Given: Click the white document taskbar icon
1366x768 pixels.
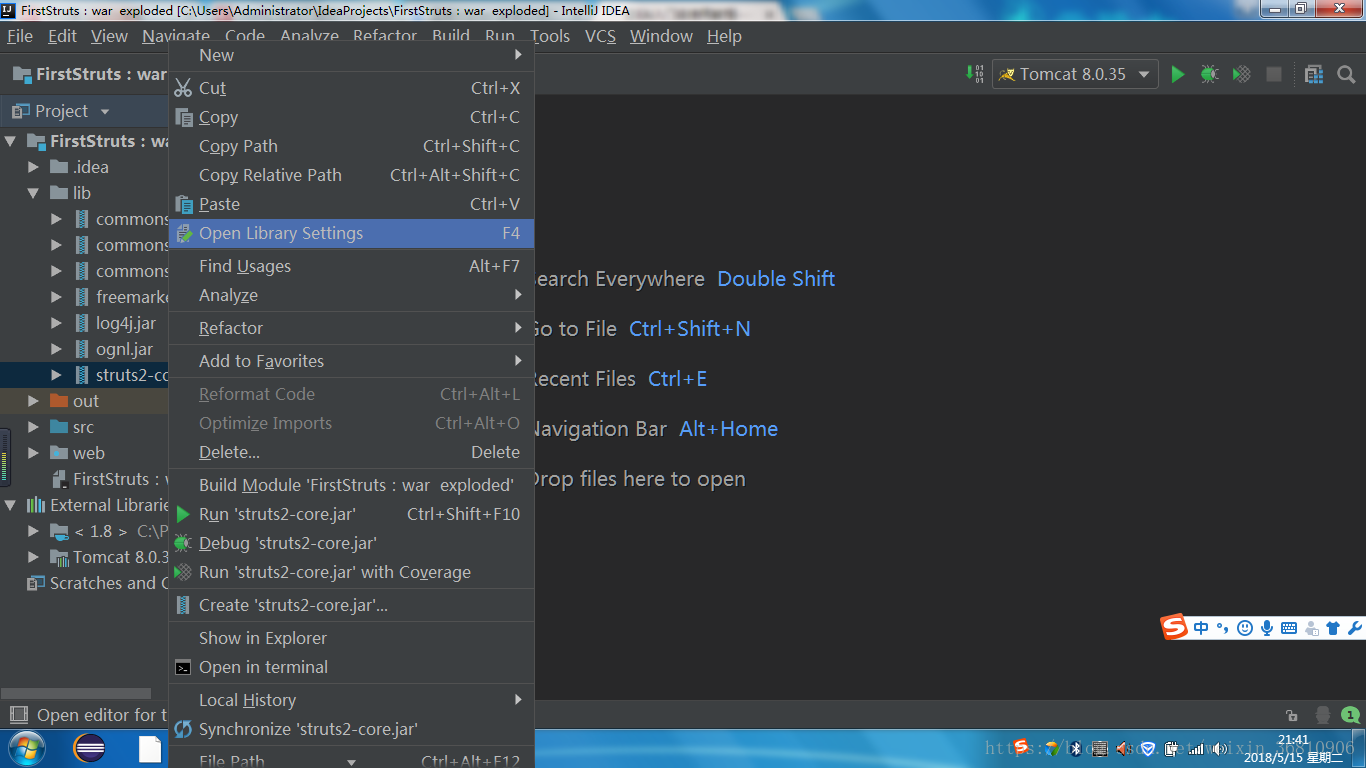Looking at the screenshot, I should [150, 749].
